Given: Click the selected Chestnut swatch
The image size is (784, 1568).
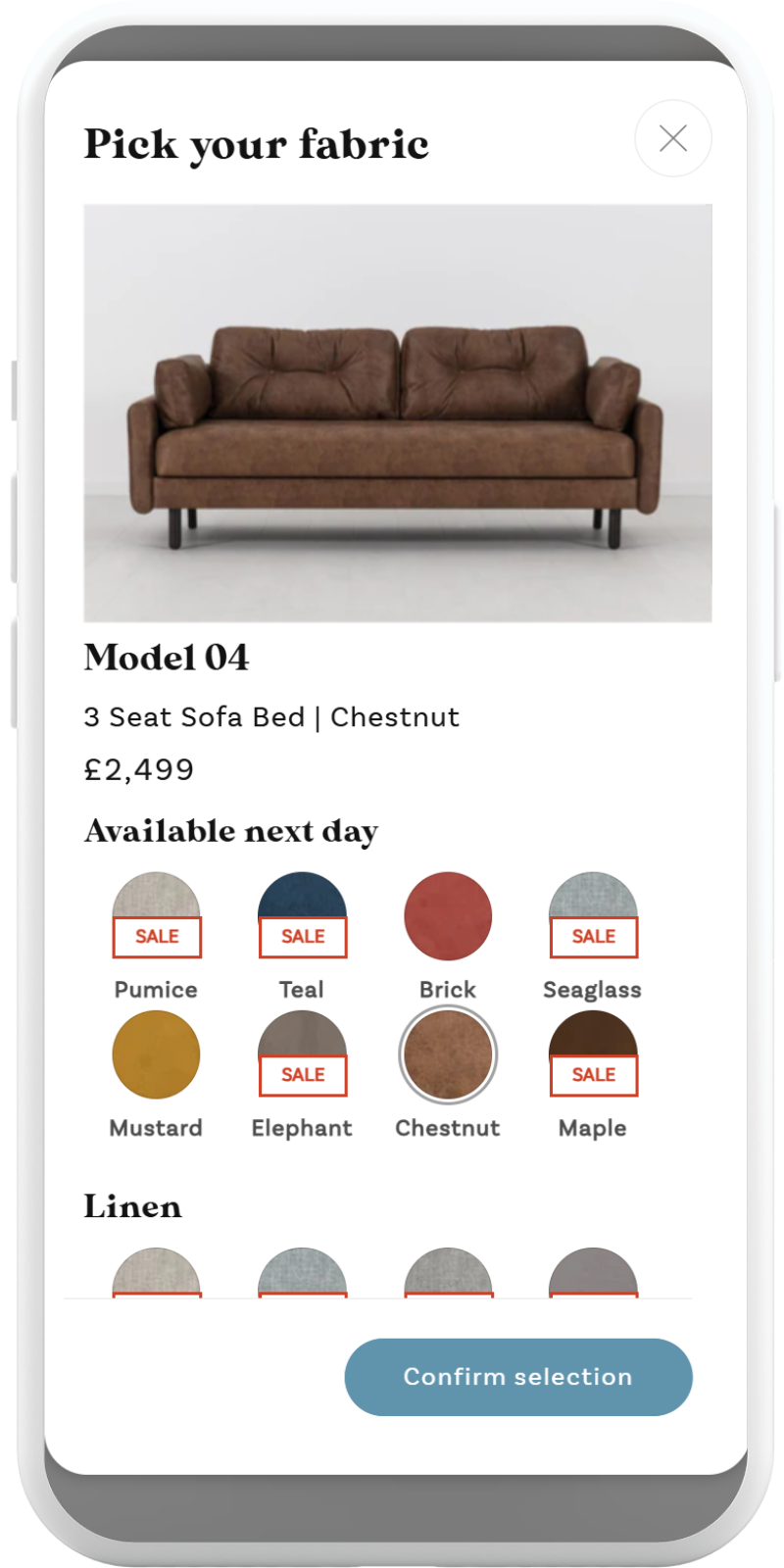Looking at the screenshot, I should coord(448,1054).
